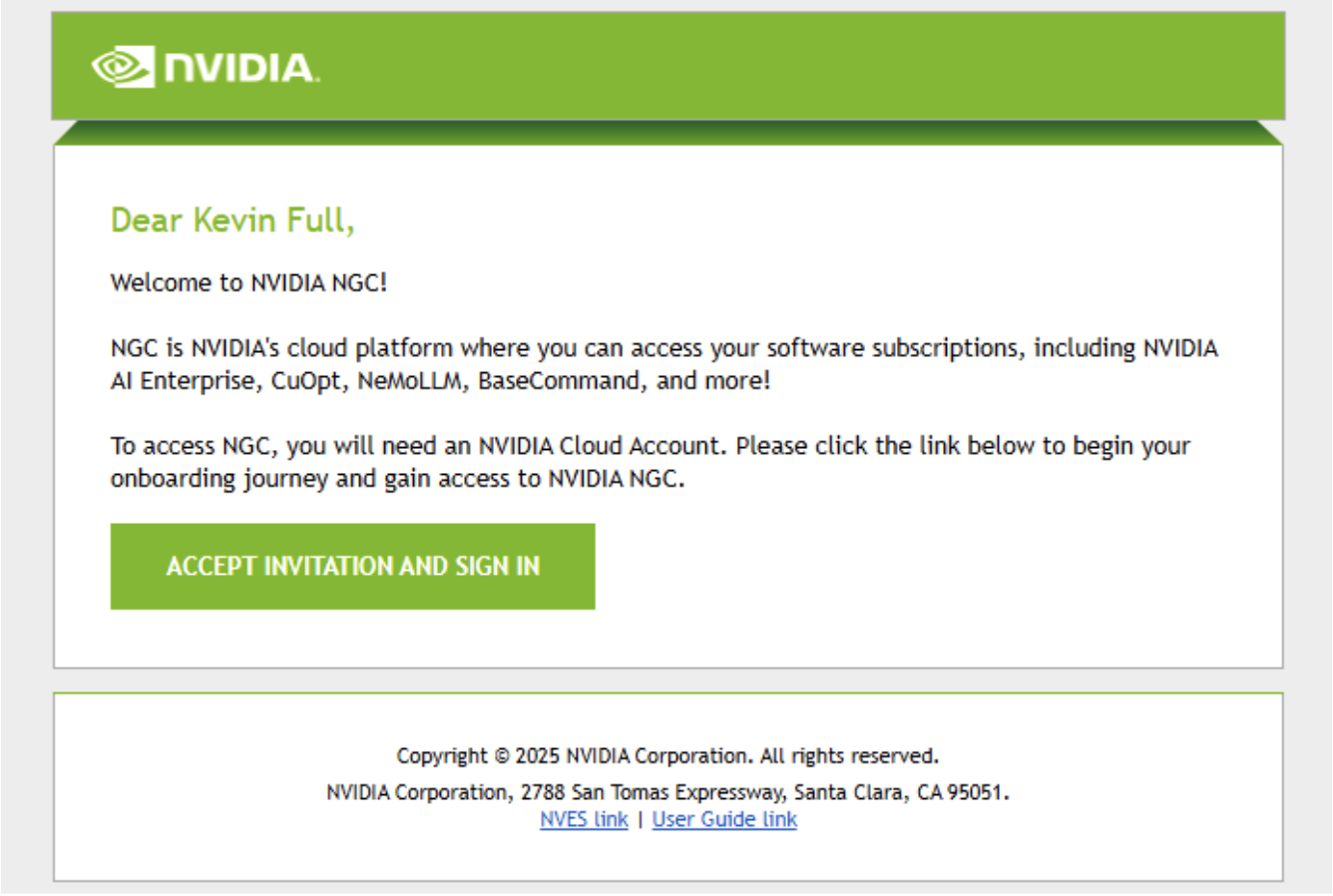This screenshot has height=896, width=1333.
Task: Open the User Guide link
Action: point(724,820)
